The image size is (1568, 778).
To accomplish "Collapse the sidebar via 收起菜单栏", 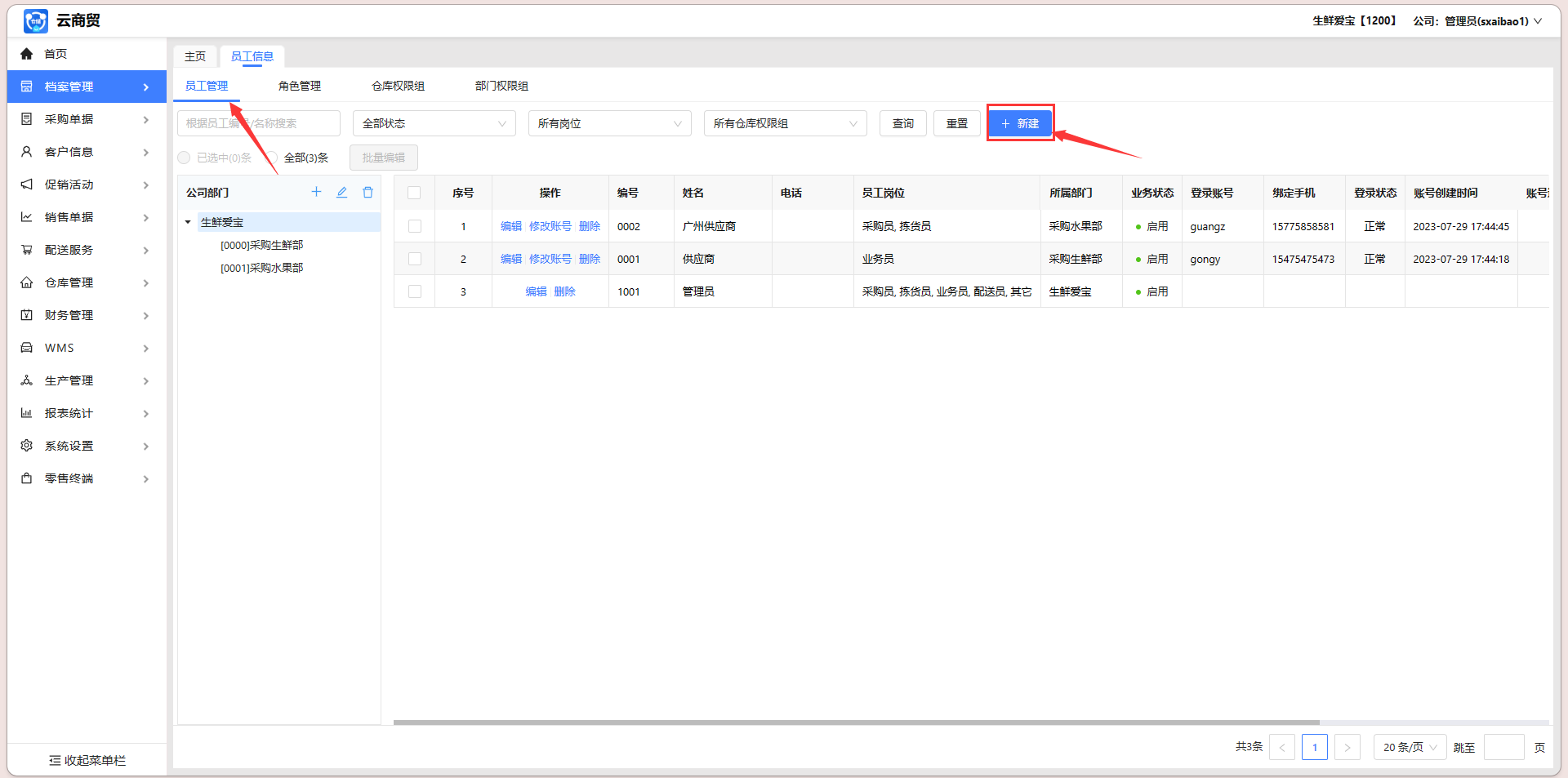I will (x=87, y=760).
